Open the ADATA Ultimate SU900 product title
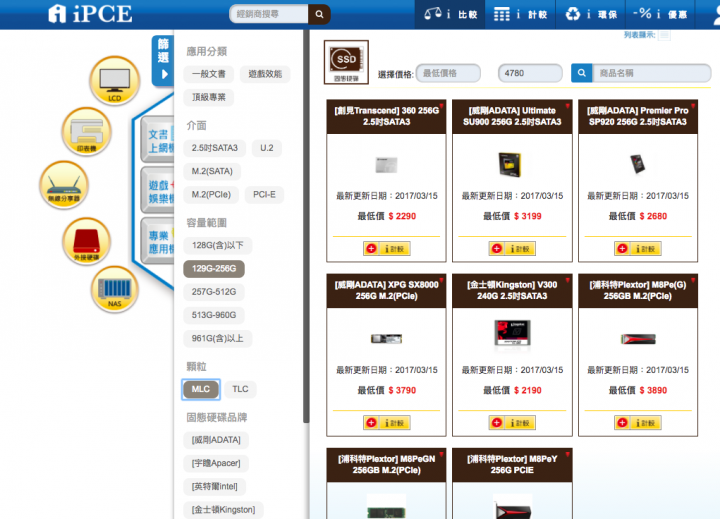 click(512, 116)
